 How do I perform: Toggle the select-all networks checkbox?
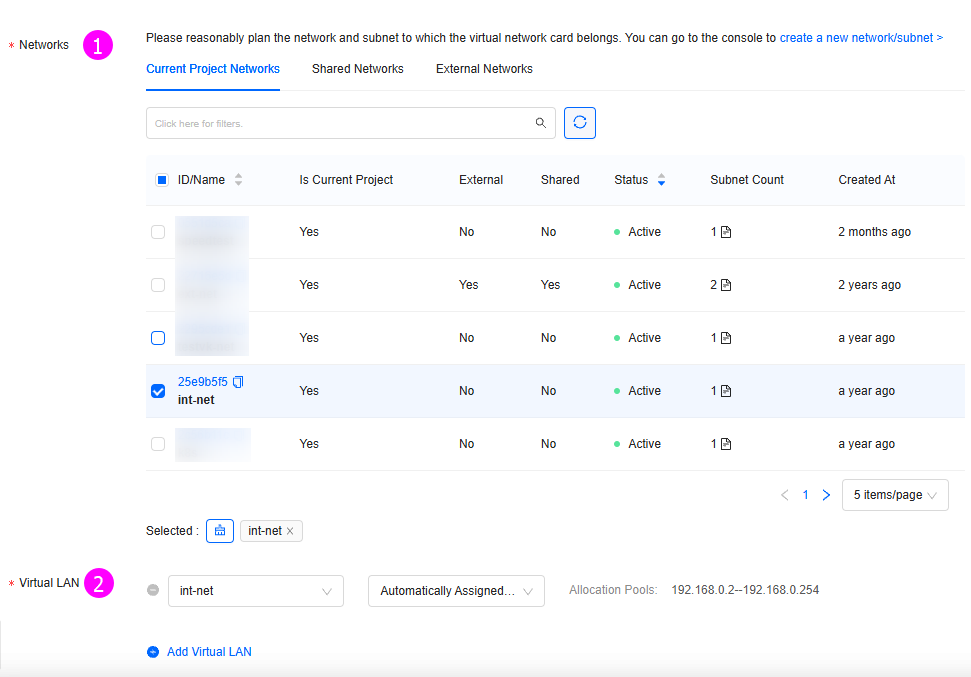pos(162,180)
